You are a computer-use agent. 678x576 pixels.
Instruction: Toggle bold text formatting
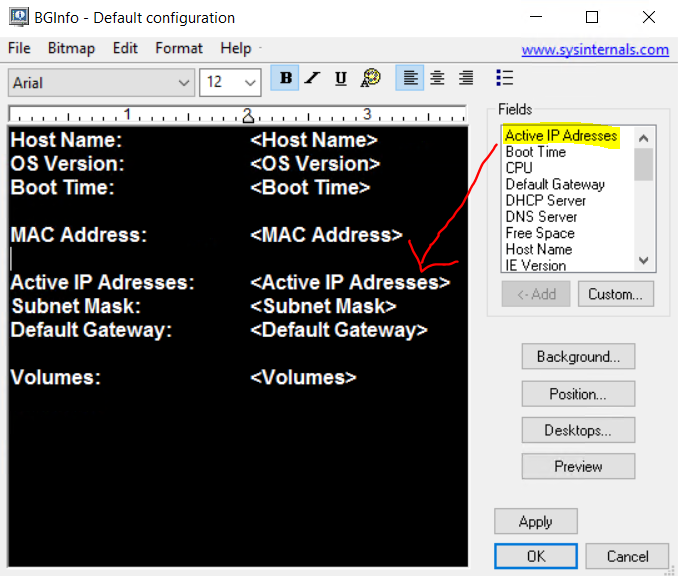tap(286, 79)
